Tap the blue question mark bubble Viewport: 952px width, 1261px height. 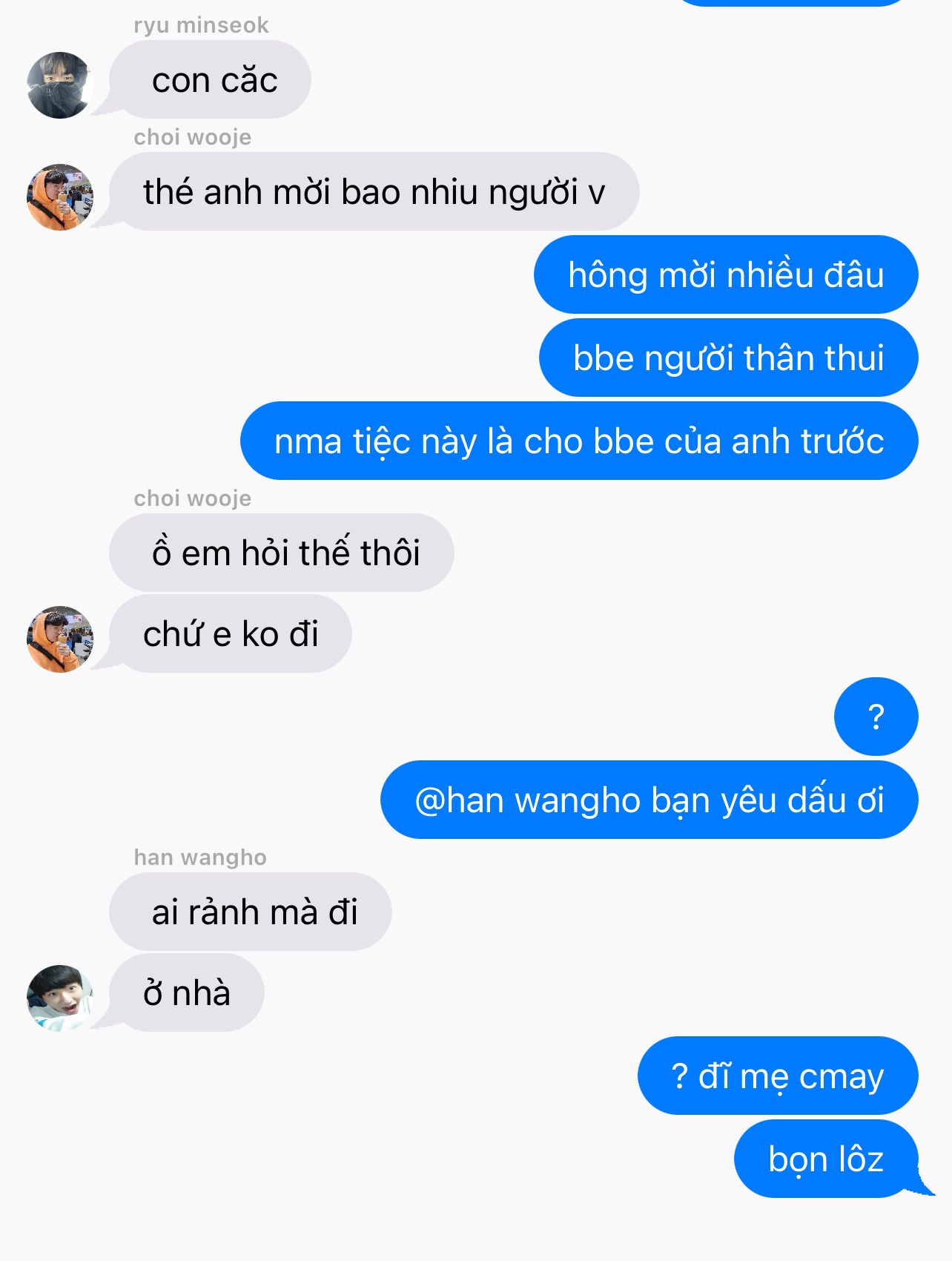tap(876, 717)
